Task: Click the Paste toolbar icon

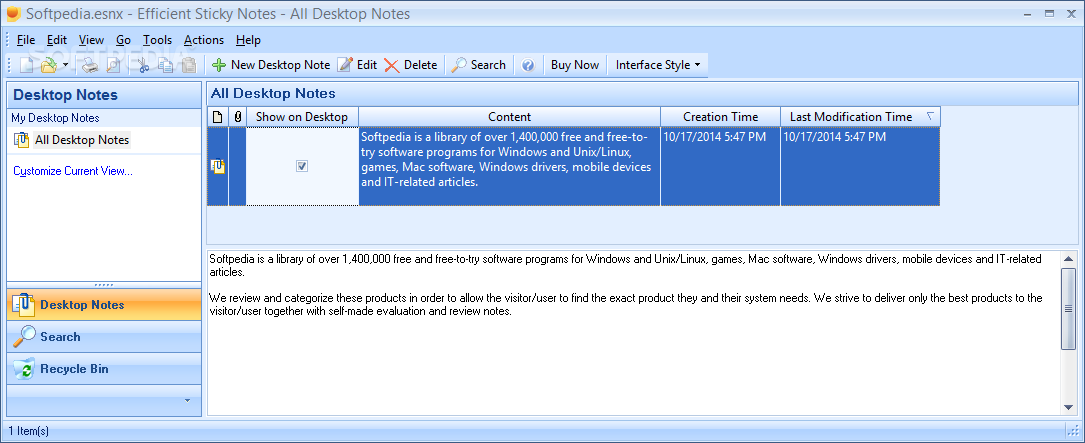Action: (189, 65)
